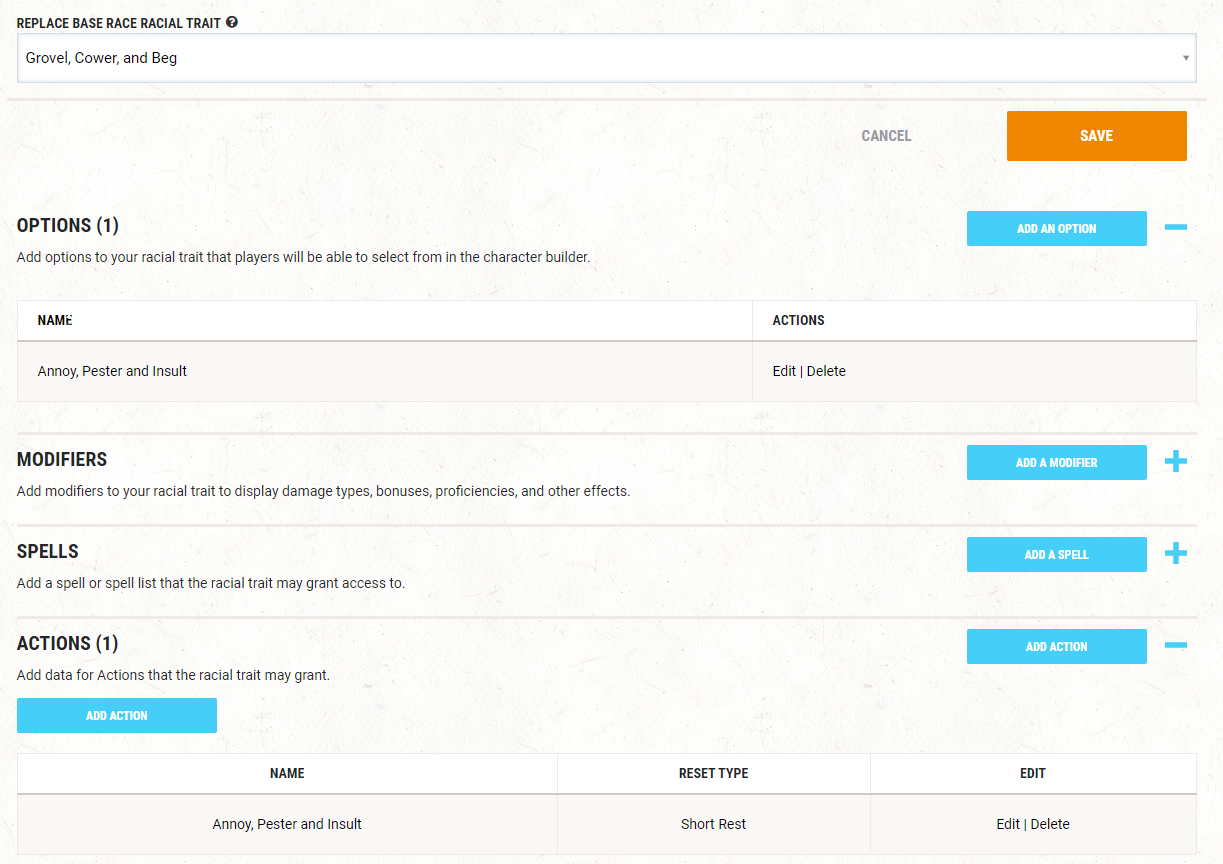Click the OPTIONS (1) section heading
1223x864 pixels.
68,225
